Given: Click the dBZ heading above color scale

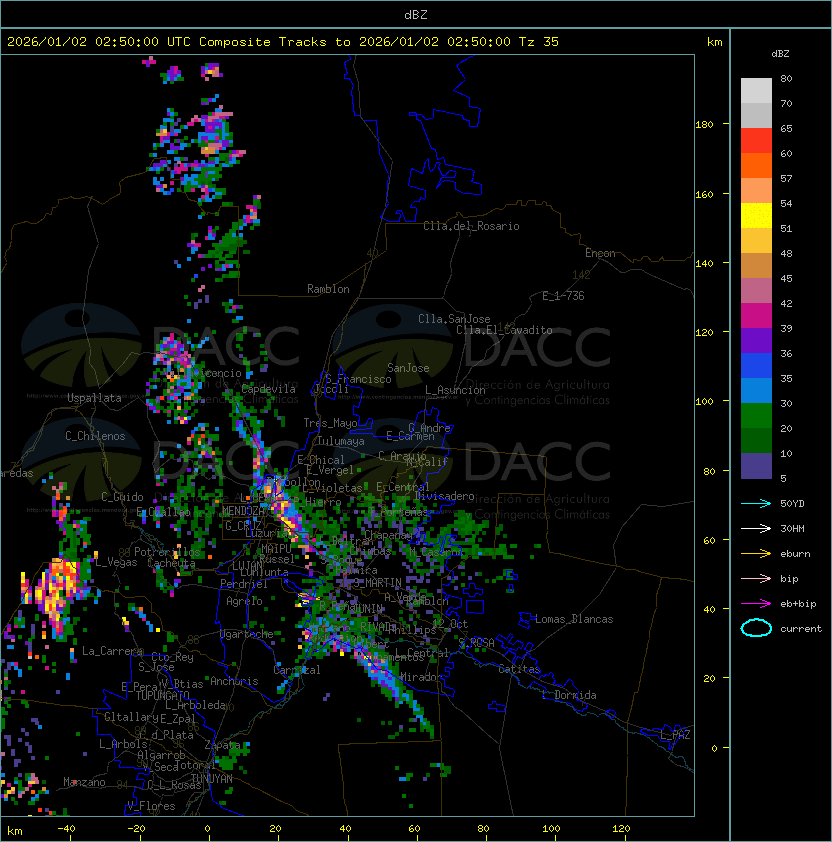Looking at the screenshot, I should (780, 54).
